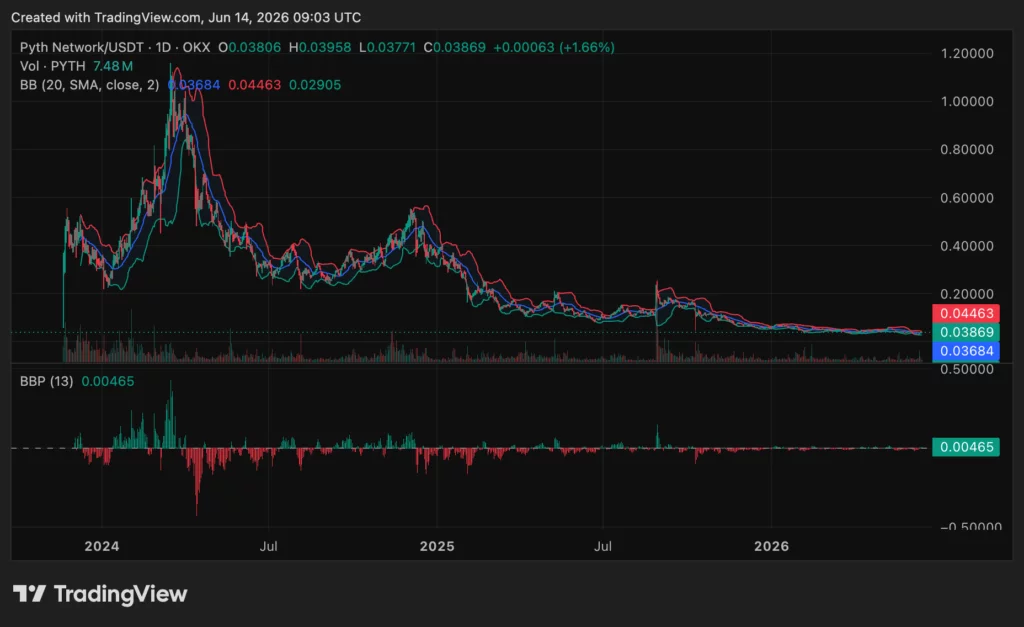Click the daily change +0.00063 (+1.66%)
The height and width of the screenshot is (627, 1024).
[x=554, y=48]
